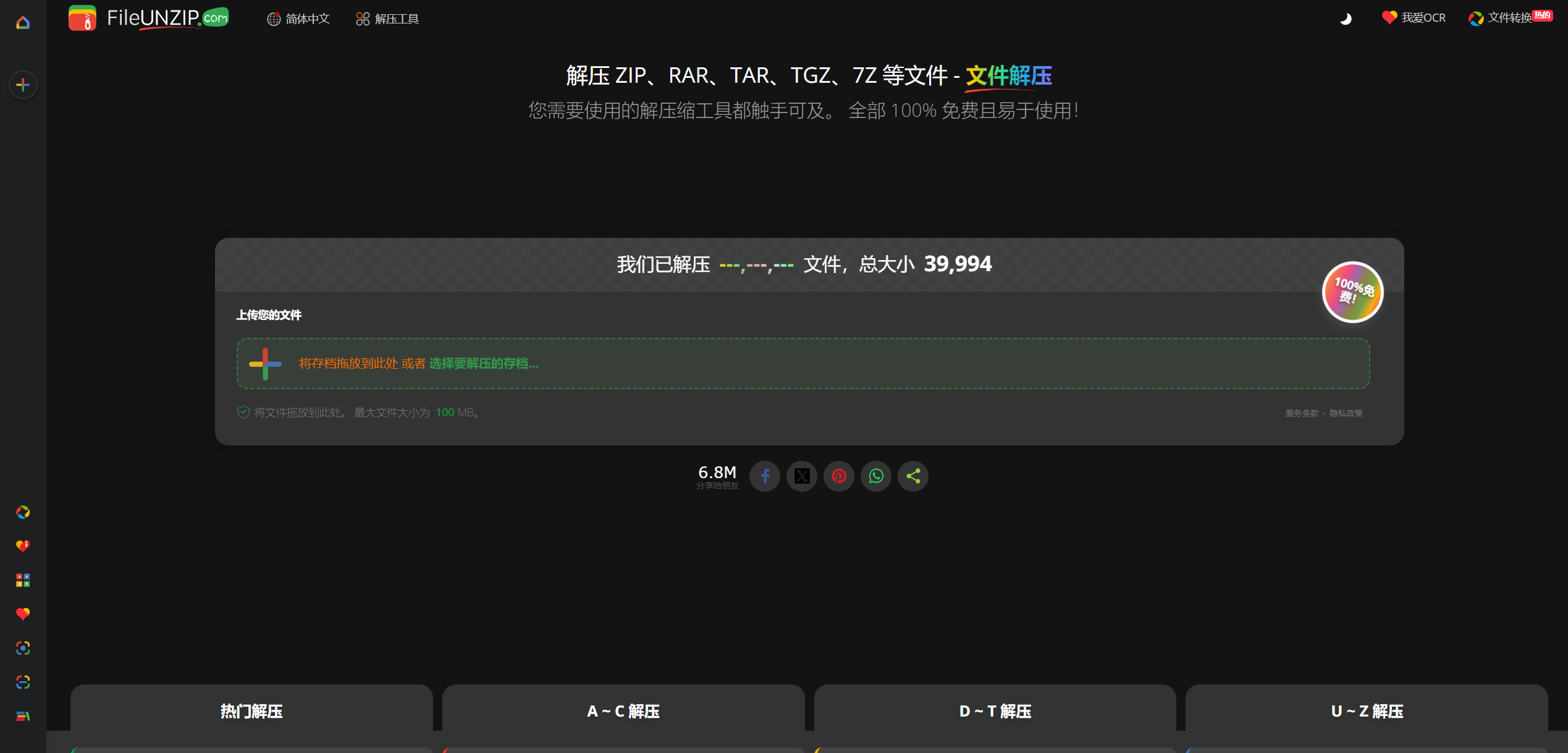Click 选择要解压的存档 to pick a file
The width and height of the screenshot is (1568, 753).
pyautogui.click(x=482, y=364)
